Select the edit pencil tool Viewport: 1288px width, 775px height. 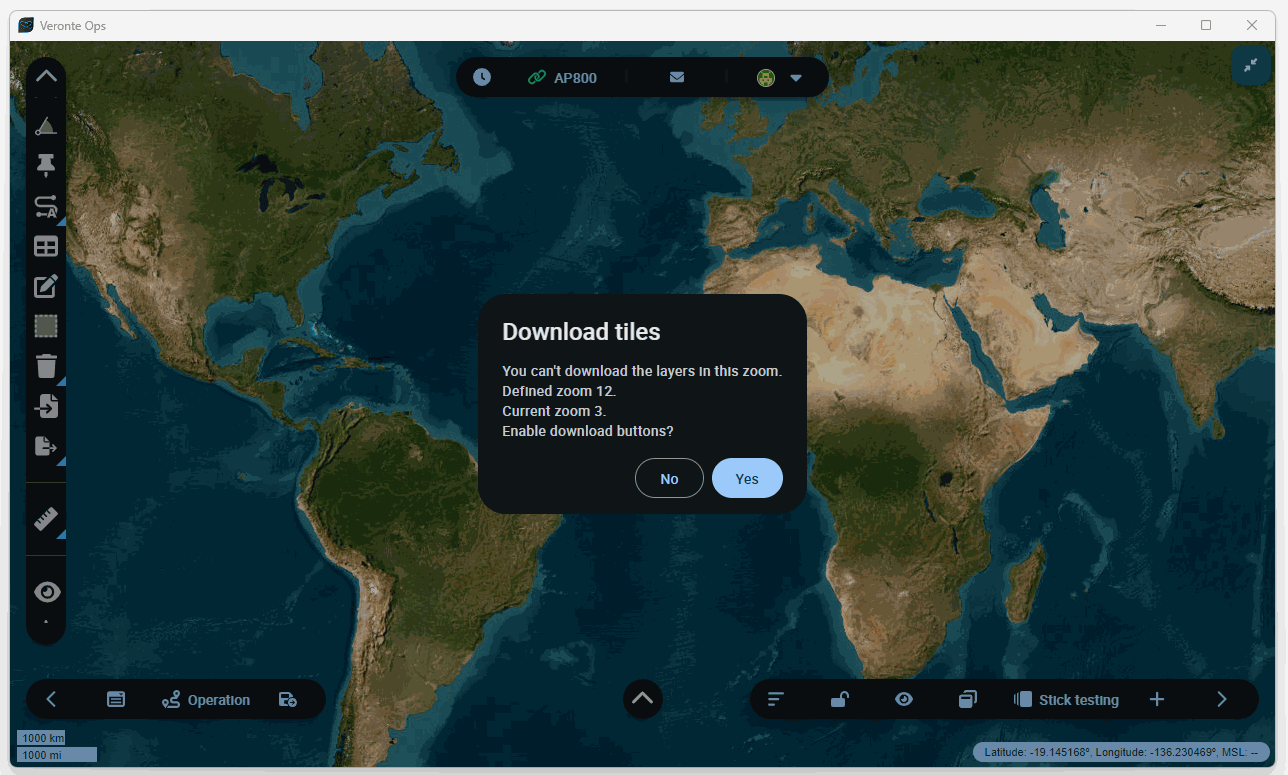tap(46, 287)
